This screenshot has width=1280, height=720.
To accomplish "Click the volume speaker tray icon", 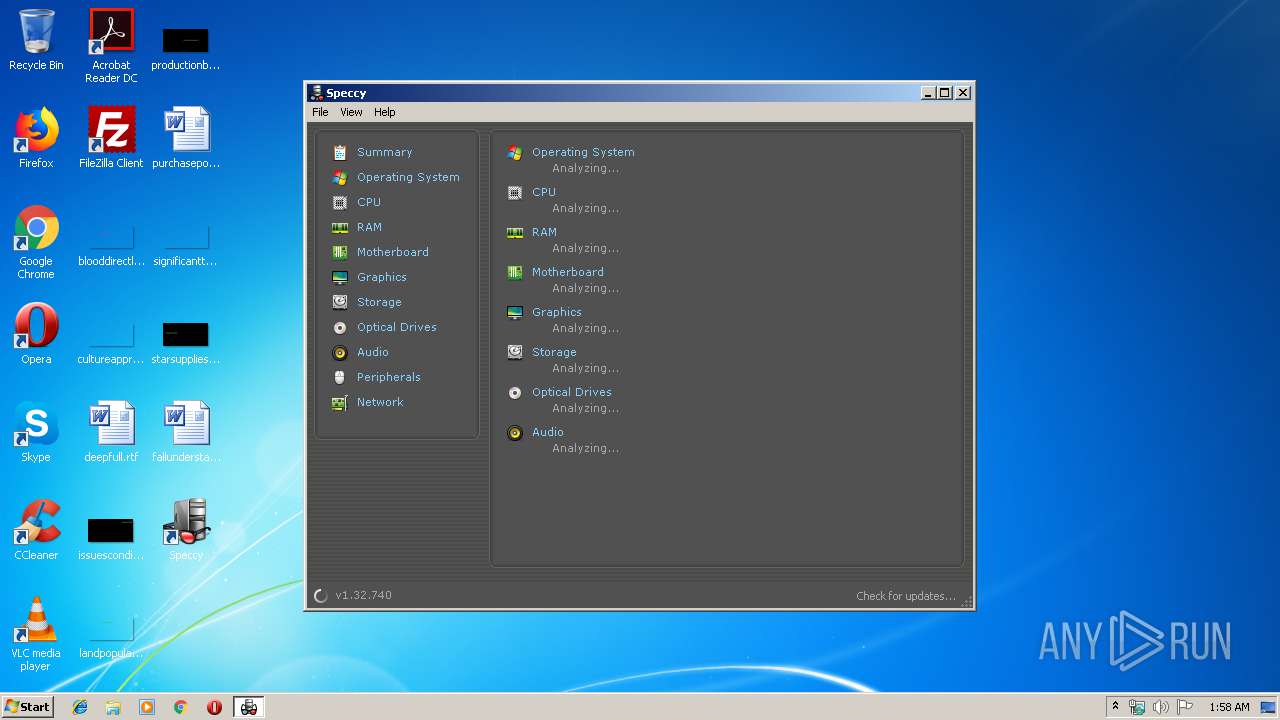I will click(x=1160, y=707).
